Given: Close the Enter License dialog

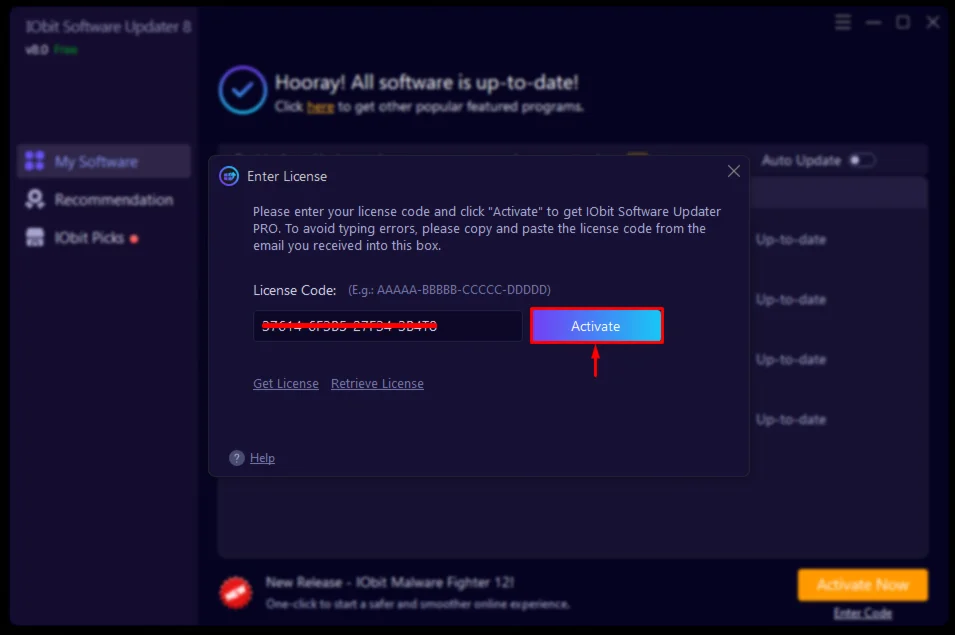Looking at the screenshot, I should click(x=733, y=172).
